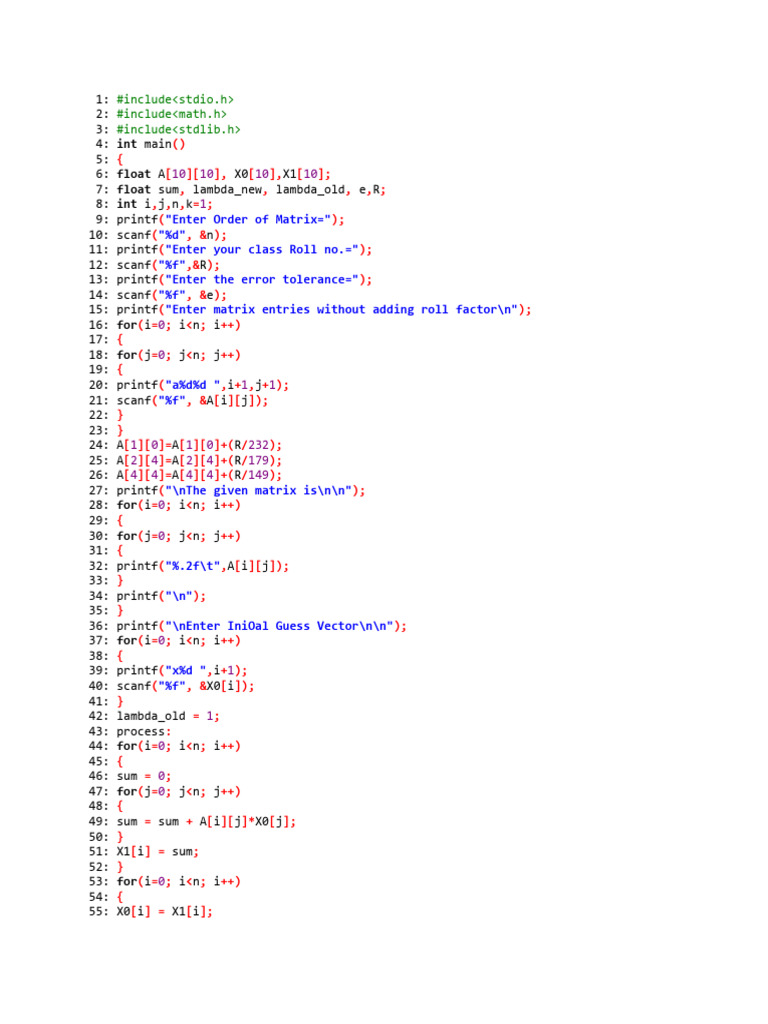
Task: Click the A[4][4]=A[4][4]+(R/149) line
Action: [x=199, y=475]
